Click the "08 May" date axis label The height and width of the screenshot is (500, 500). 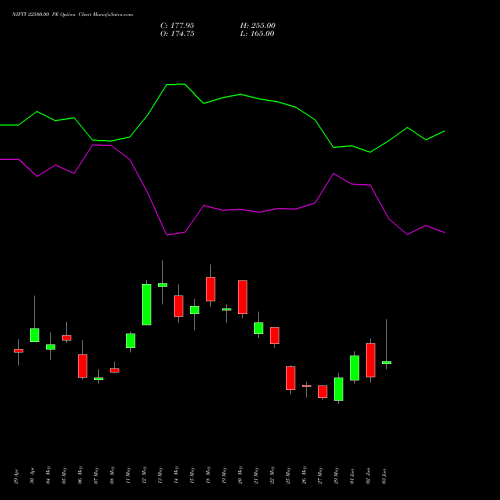(112, 475)
